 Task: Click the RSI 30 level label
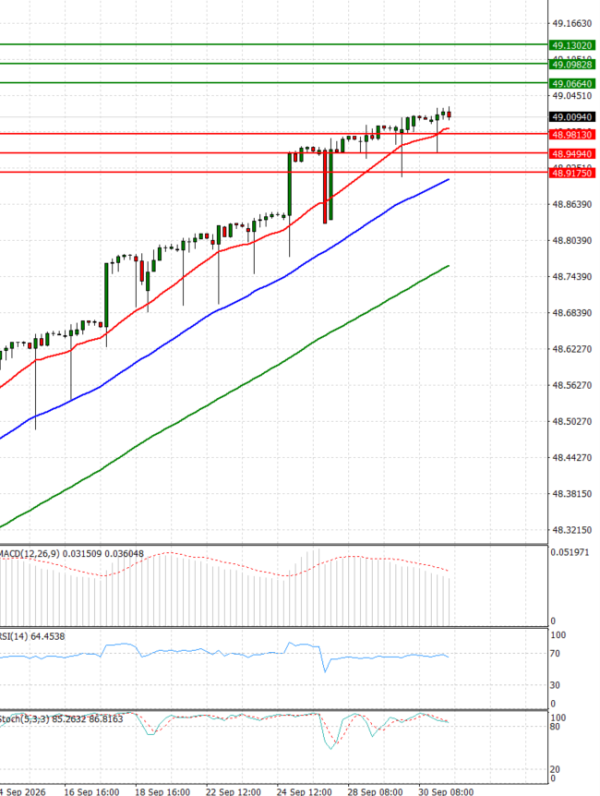click(555, 685)
